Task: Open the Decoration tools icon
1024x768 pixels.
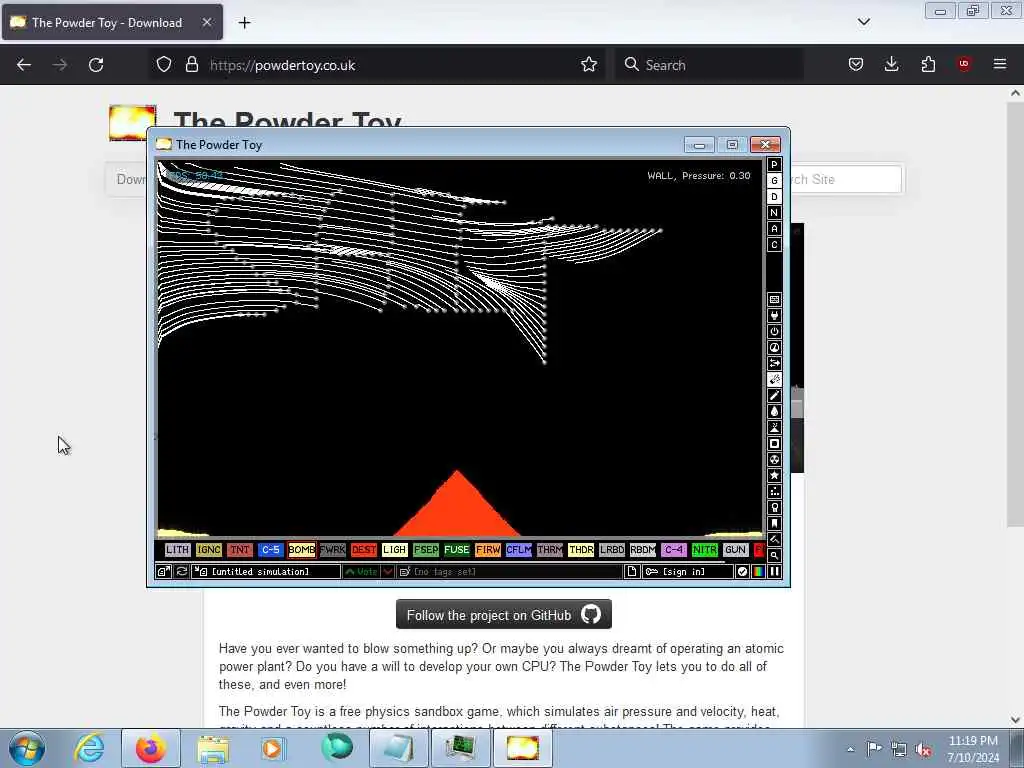Action: [774, 539]
